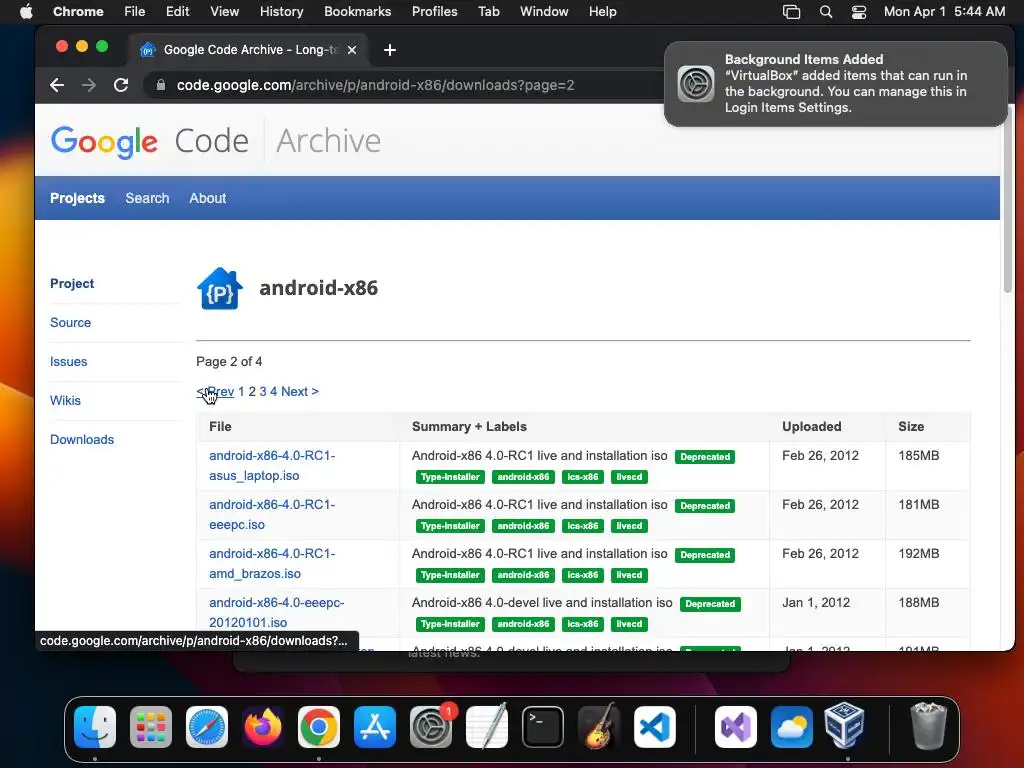
Task: Click Deprecated label in asus_laptop row
Action: tap(705, 456)
